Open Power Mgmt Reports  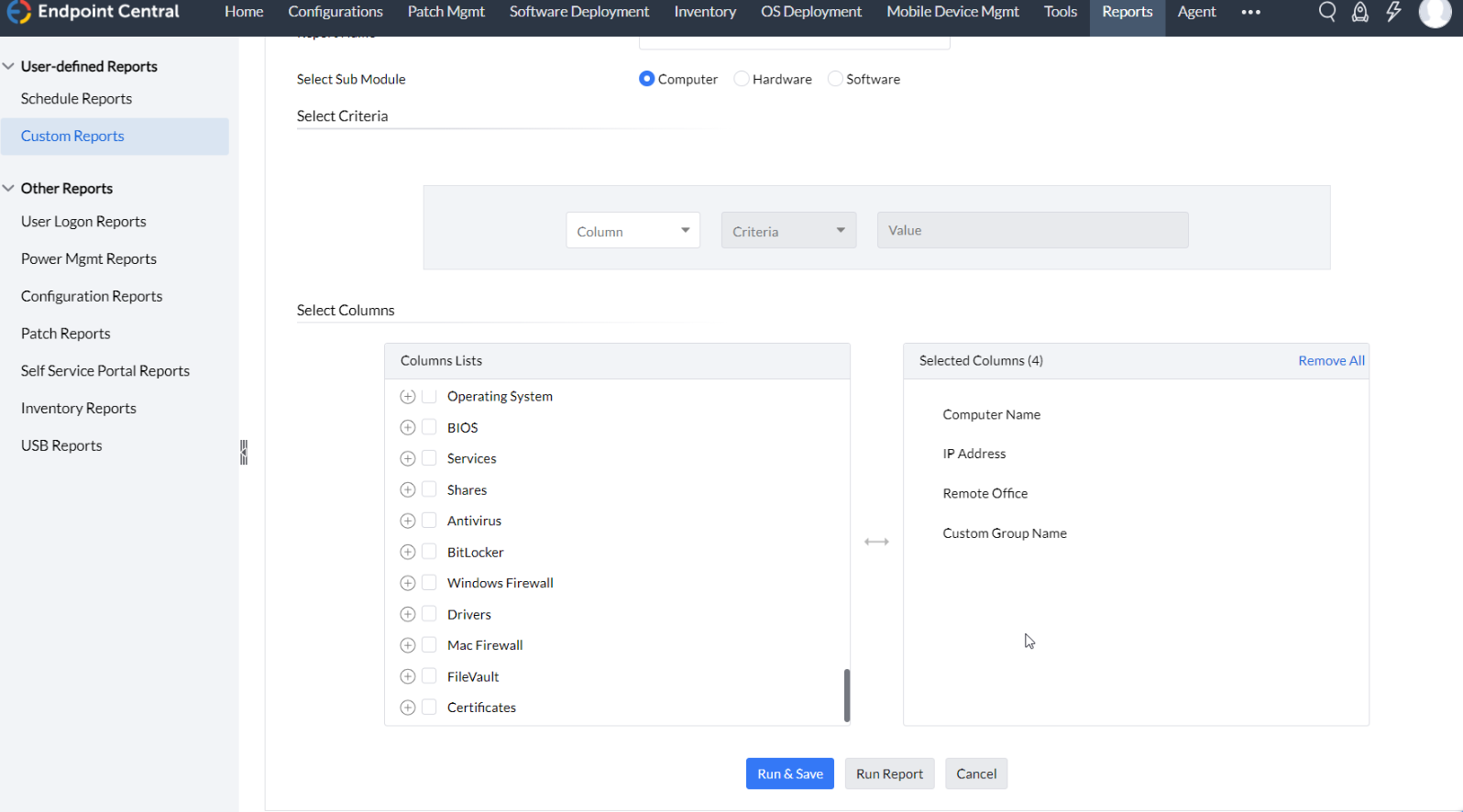89,258
